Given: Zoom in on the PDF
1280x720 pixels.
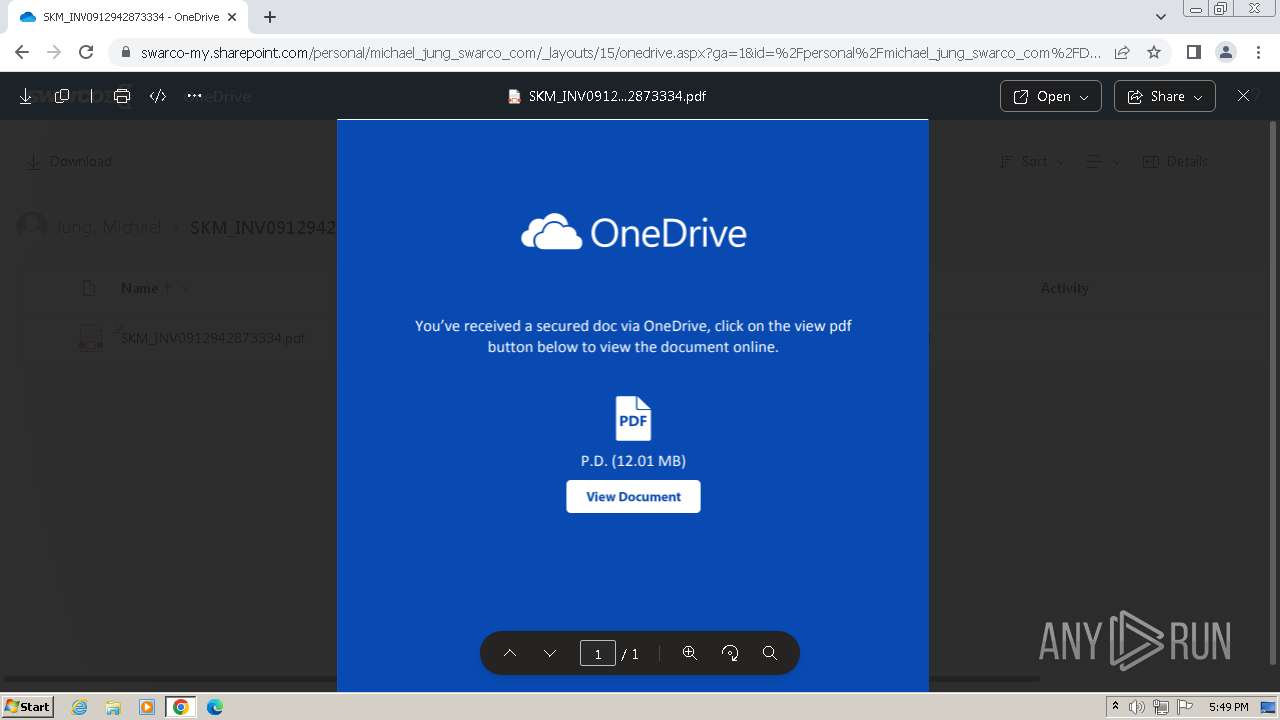Looking at the screenshot, I should [x=690, y=653].
